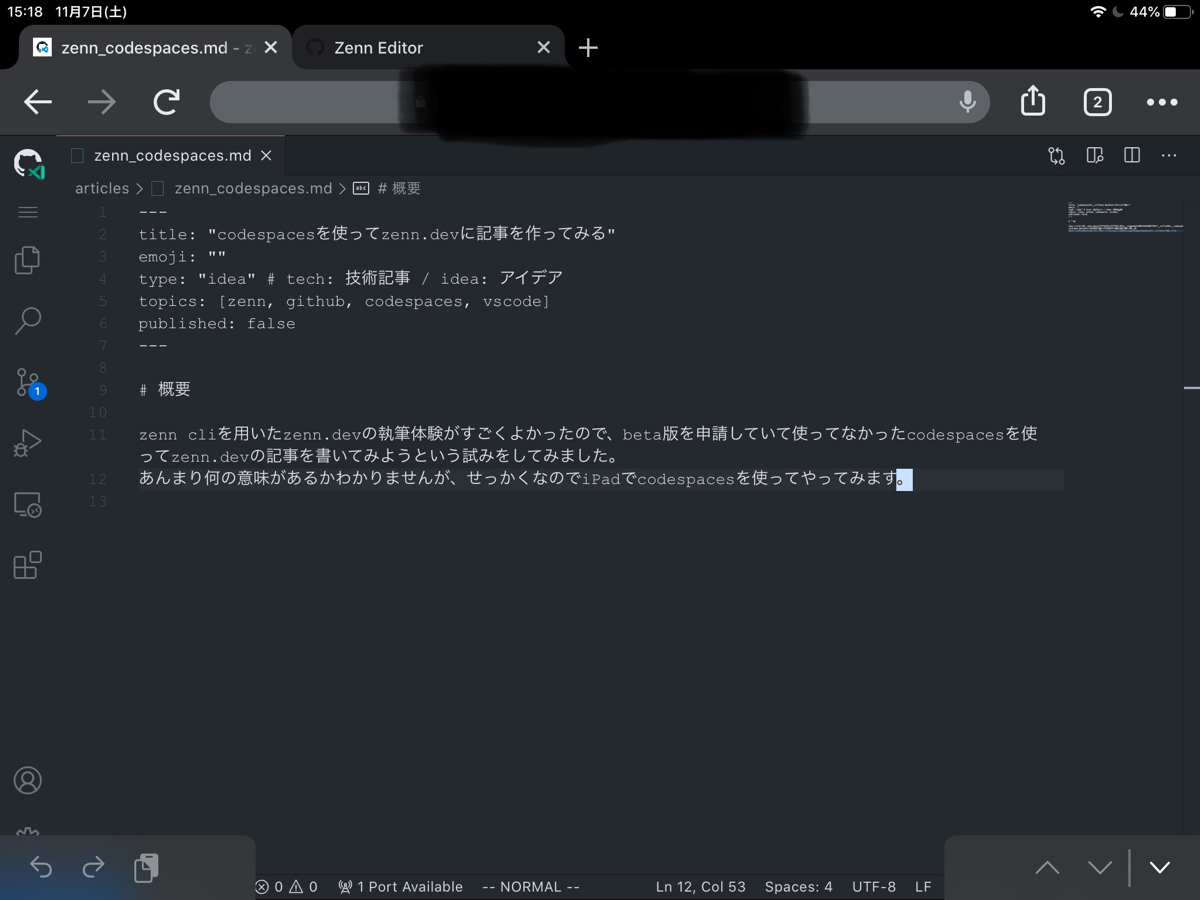Open Source Control view with 1 pending change
The image size is (1200, 900).
29,383
